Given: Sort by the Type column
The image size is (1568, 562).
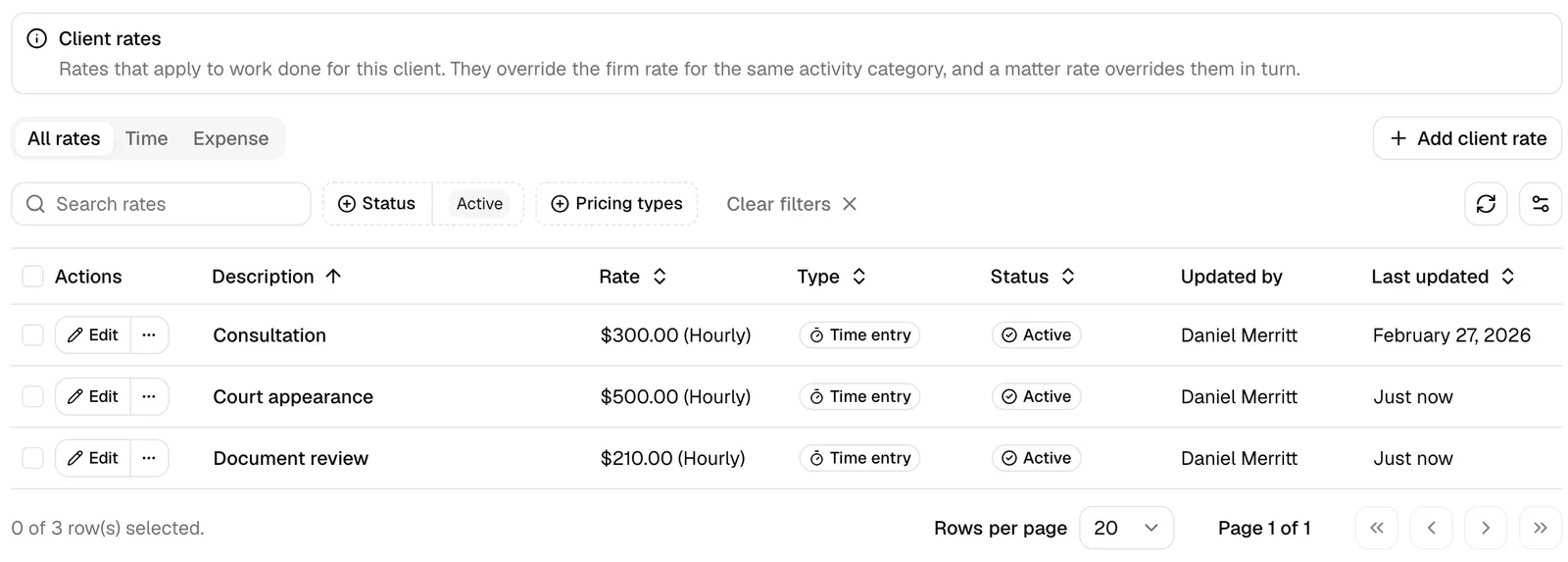Looking at the screenshot, I should click(x=832, y=277).
